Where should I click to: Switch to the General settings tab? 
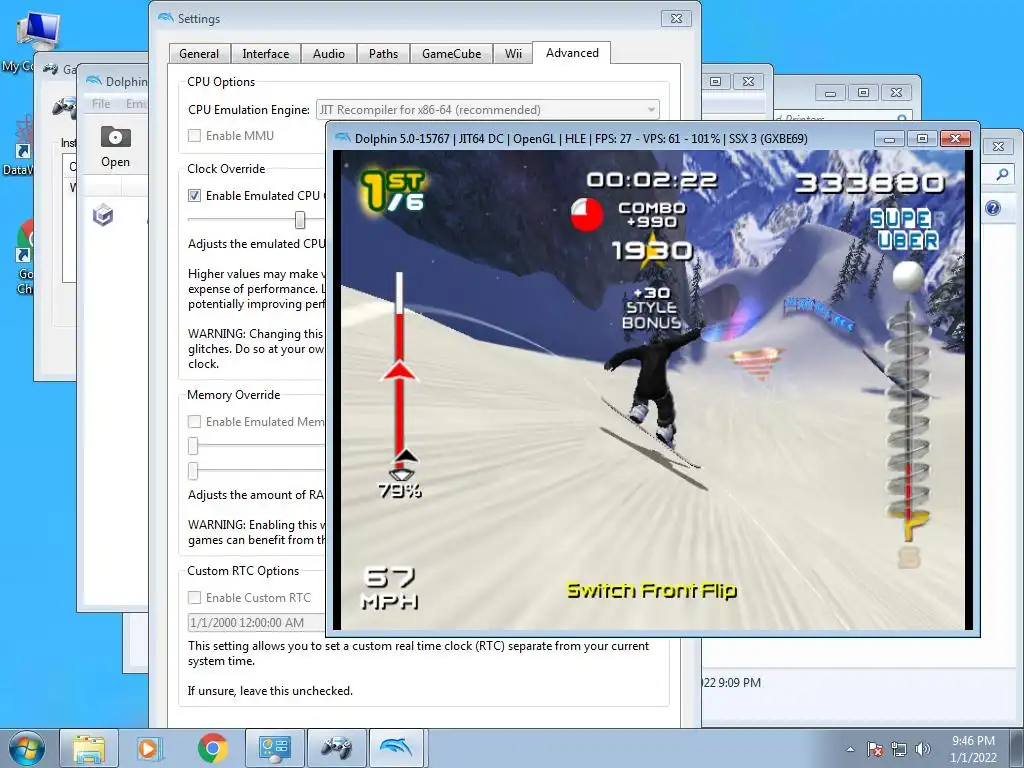199,54
